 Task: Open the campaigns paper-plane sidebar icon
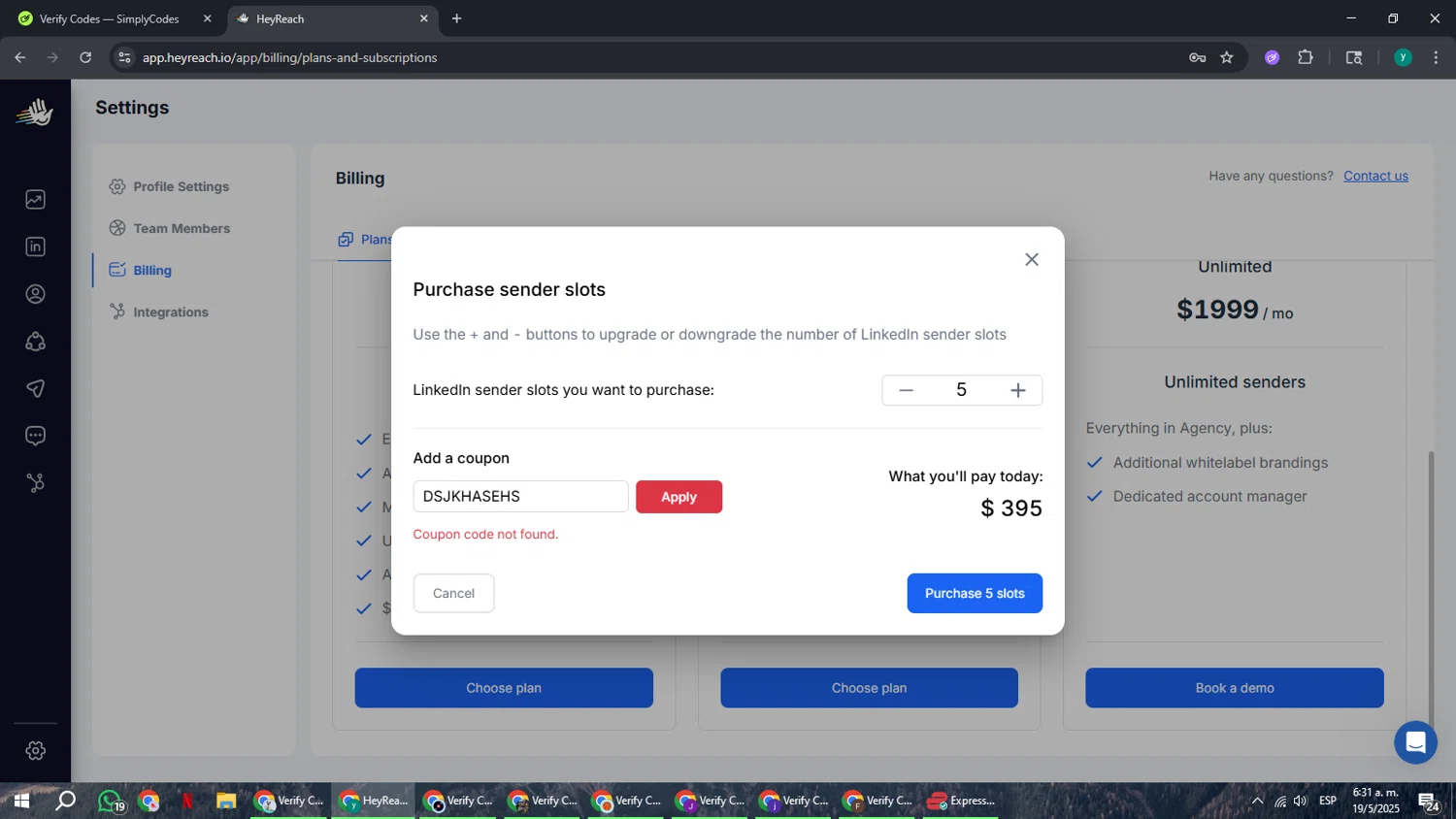point(35,389)
